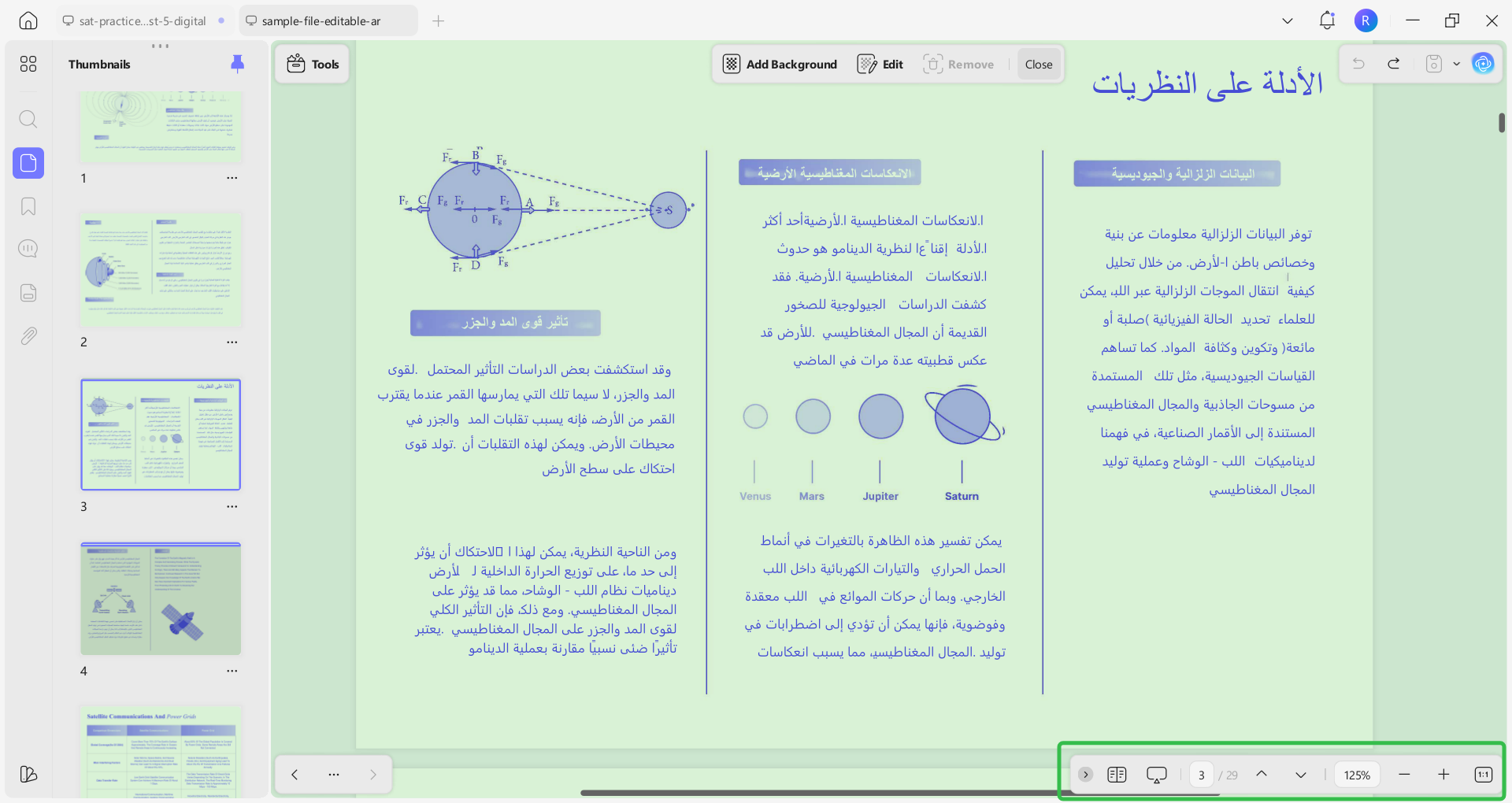1512x803 pixels.
Task: Switch to sample-file-editable-ar tab
Action: [x=328, y=21]
